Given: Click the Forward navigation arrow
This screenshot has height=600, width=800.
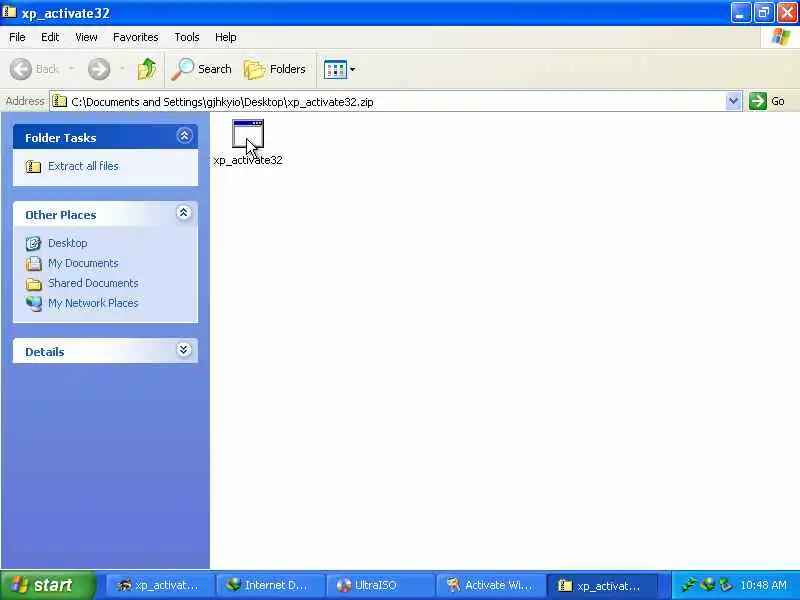Looking at the screenshot, I should (x=99, y=69).
